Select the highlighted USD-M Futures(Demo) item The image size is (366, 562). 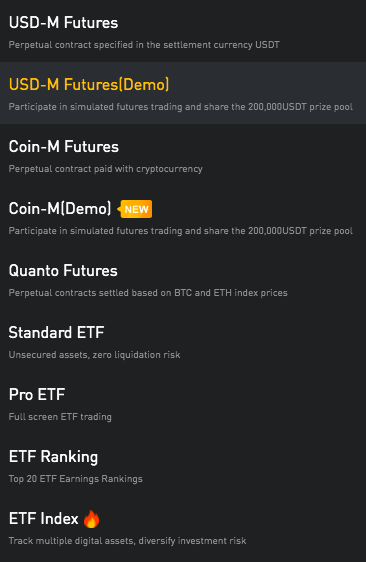(183, 93)
